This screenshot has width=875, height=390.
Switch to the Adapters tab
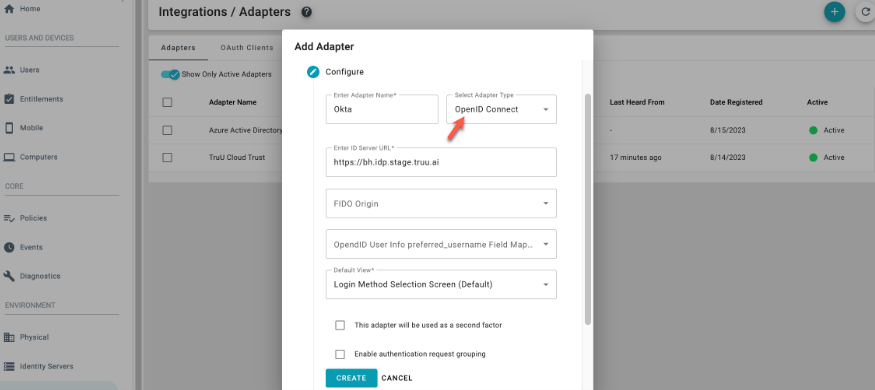178,48
